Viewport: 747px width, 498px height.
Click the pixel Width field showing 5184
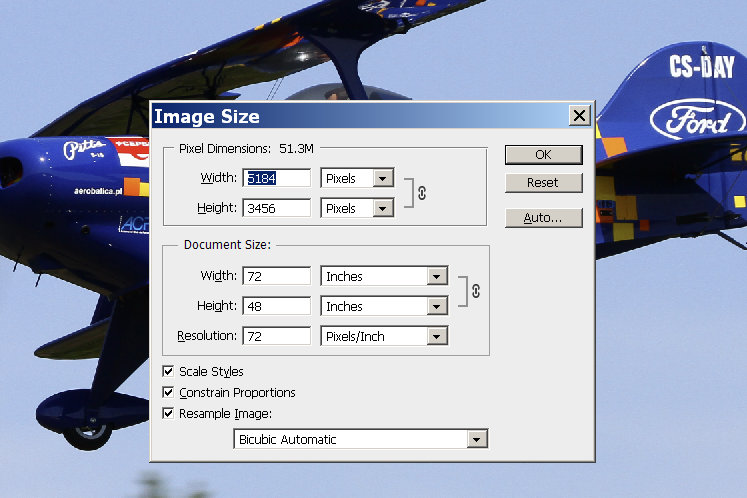[x=277, y=178]
